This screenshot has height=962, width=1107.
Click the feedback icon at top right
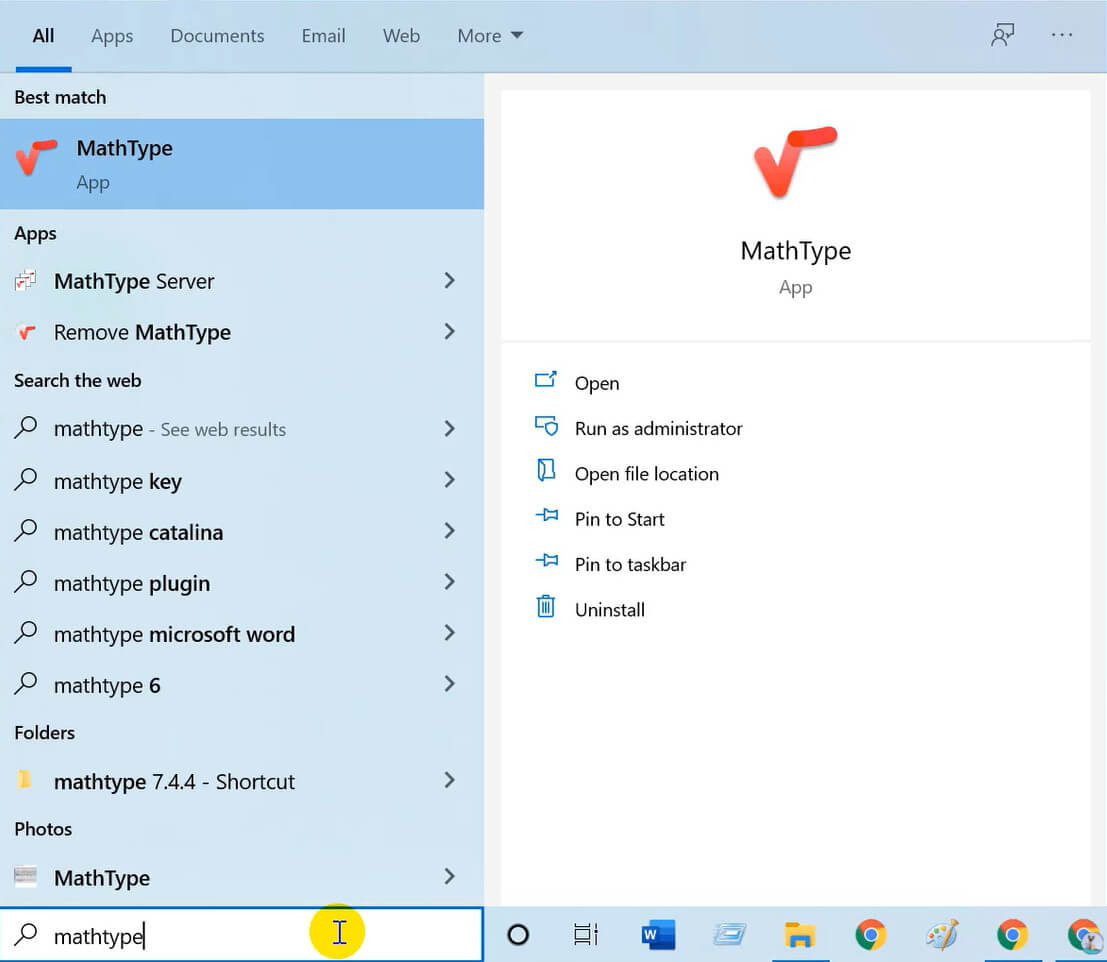[x=1002, y=35]
